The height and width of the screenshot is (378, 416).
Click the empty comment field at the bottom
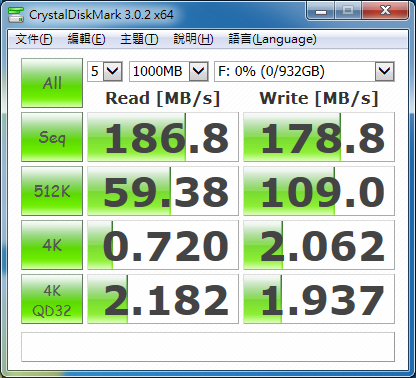[208, 347]
